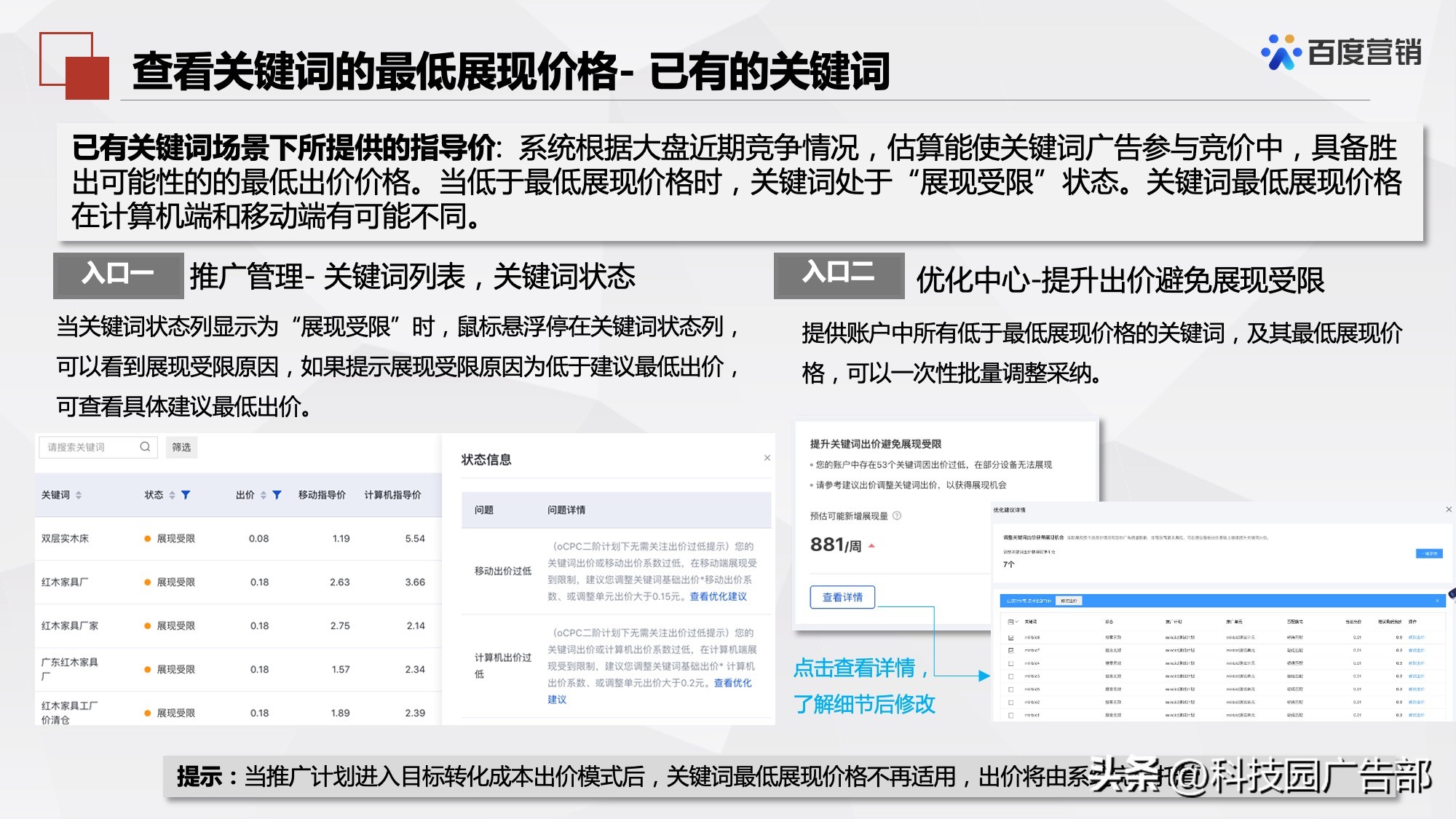Click the magnifier search icon in keyword search box

144,446
